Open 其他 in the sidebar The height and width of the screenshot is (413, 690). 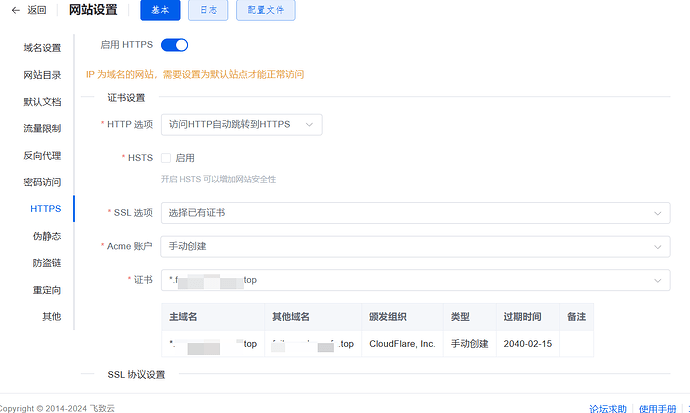click(51, 316)
